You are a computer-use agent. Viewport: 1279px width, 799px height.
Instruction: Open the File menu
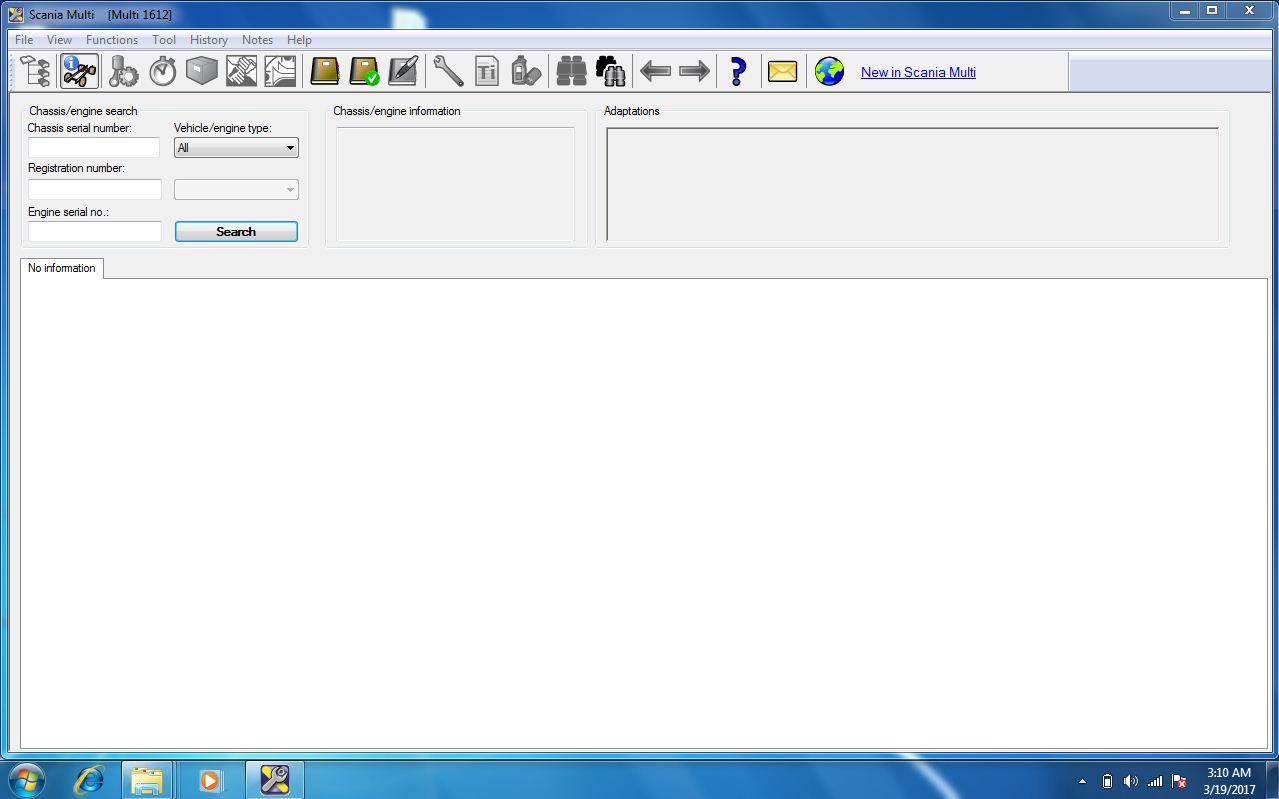tap(24, 40)
